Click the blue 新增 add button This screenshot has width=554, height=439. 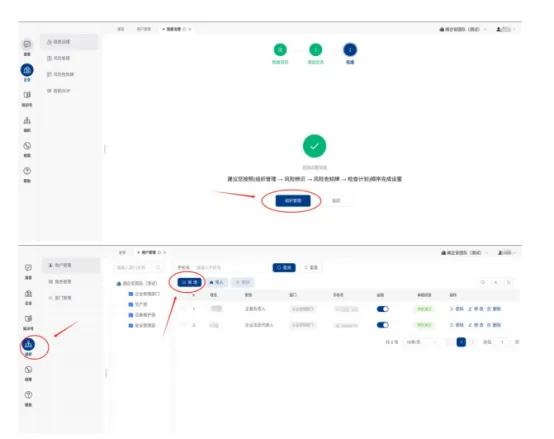190,282
